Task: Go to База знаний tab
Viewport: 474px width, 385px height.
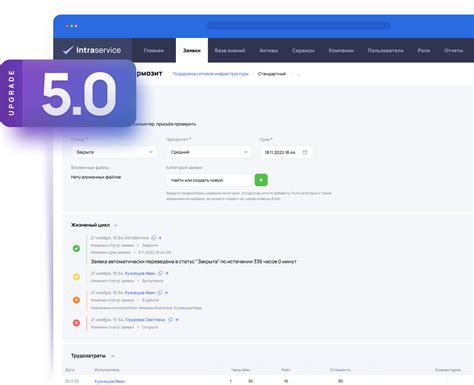Action: pos(230,51)
